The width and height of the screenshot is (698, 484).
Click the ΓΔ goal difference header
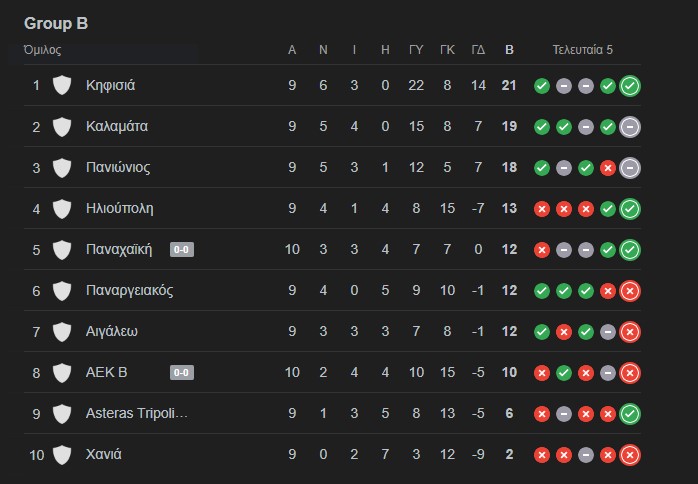(x=478, y=49)
